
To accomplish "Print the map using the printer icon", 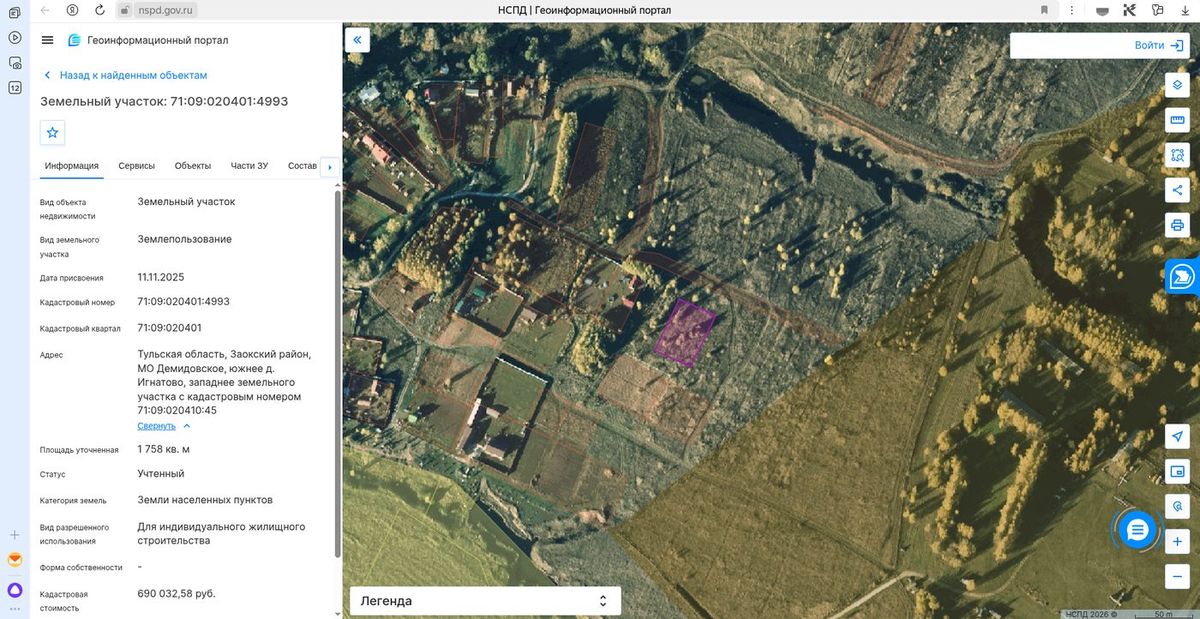I will tap(1177, 225).
